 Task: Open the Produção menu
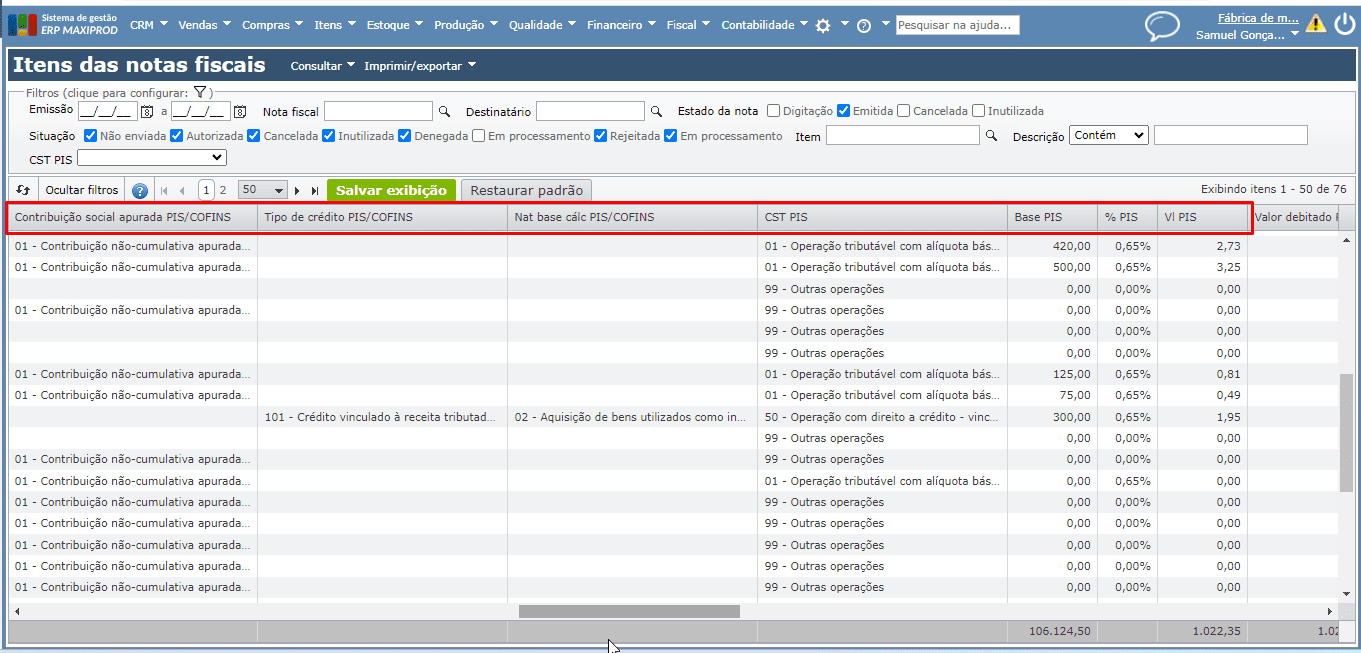point(466,25)
